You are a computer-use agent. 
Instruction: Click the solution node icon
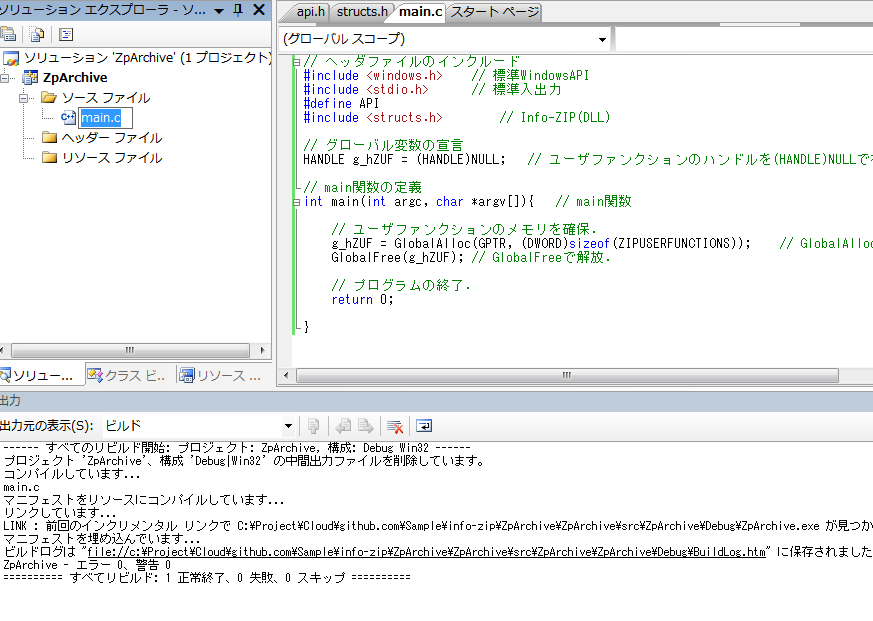pos(11,58)
